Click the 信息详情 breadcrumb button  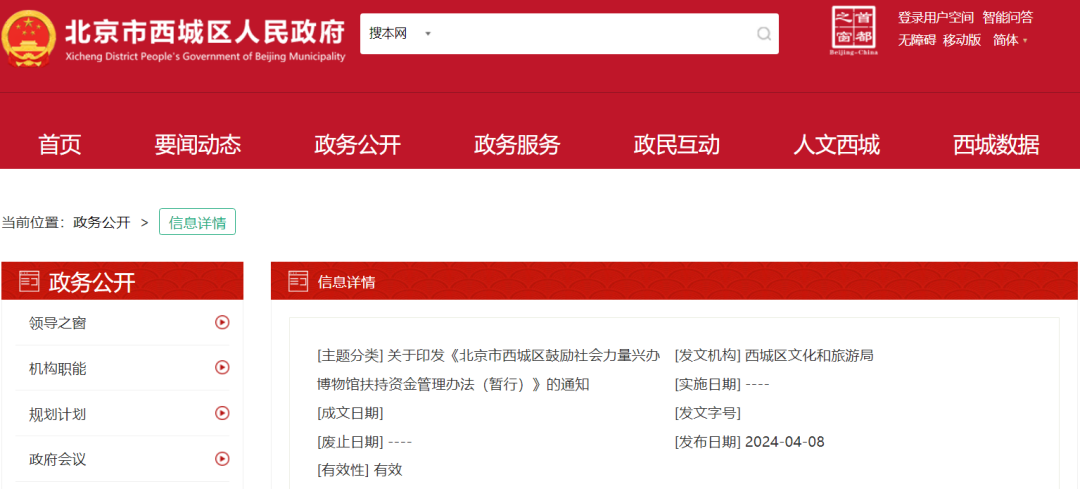(198, 222)
